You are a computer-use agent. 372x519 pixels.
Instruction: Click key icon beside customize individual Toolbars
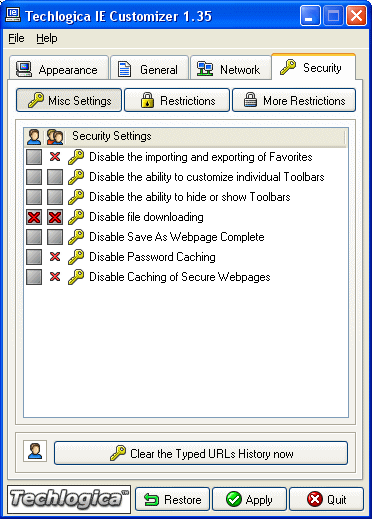tap(76, 177)
